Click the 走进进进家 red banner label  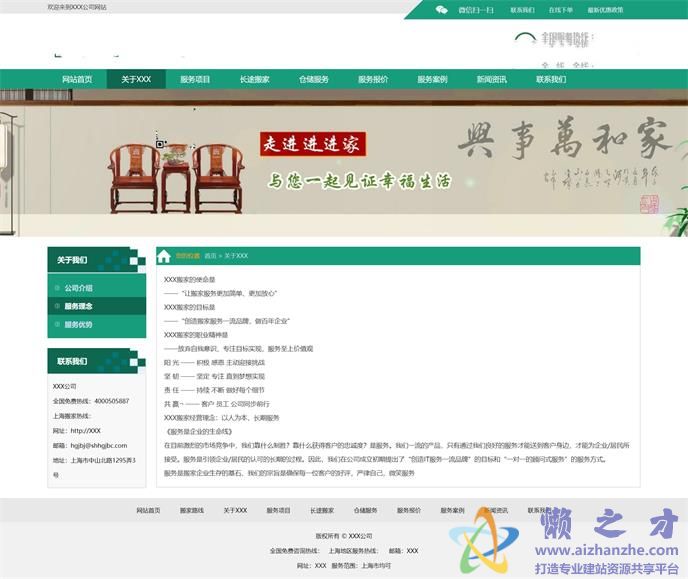pos(312,144)
